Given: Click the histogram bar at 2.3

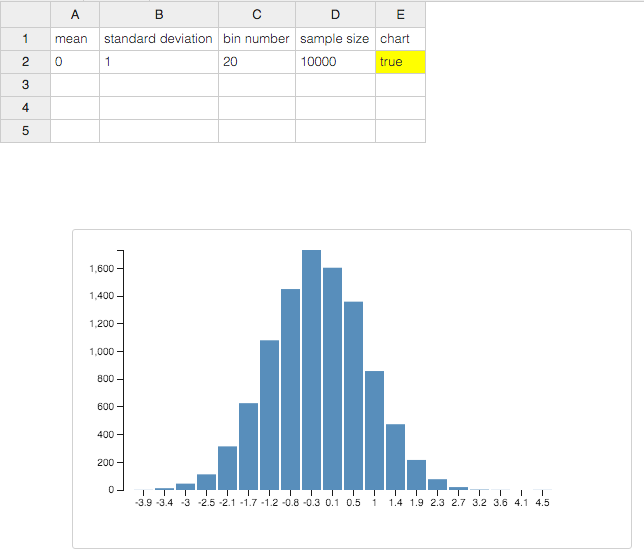Looking at the screenshot, I should coord(437,485).
